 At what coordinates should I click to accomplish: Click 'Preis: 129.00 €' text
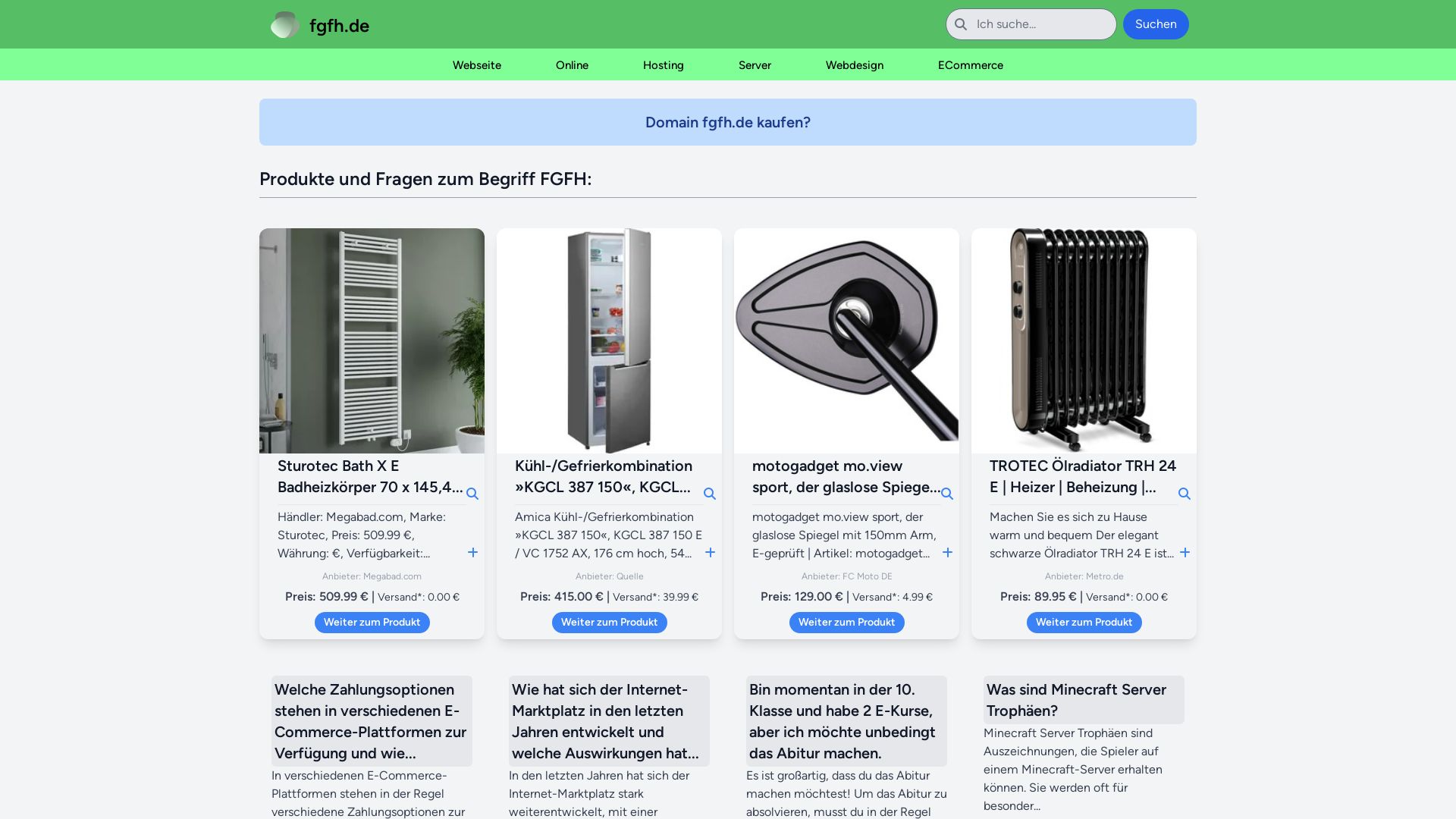coord(802,597)
